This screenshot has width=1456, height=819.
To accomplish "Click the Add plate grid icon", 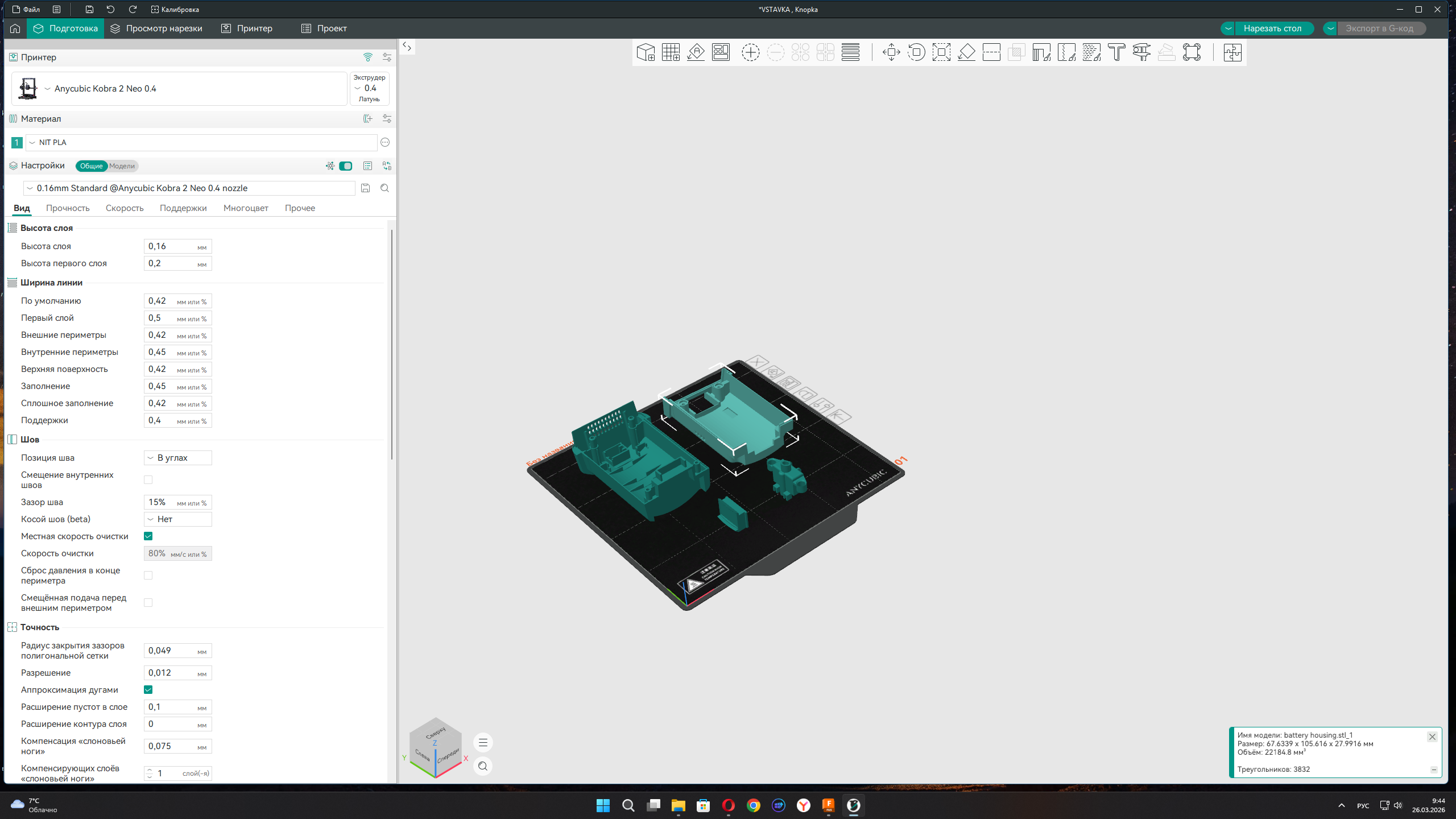I will pos(671,52).
